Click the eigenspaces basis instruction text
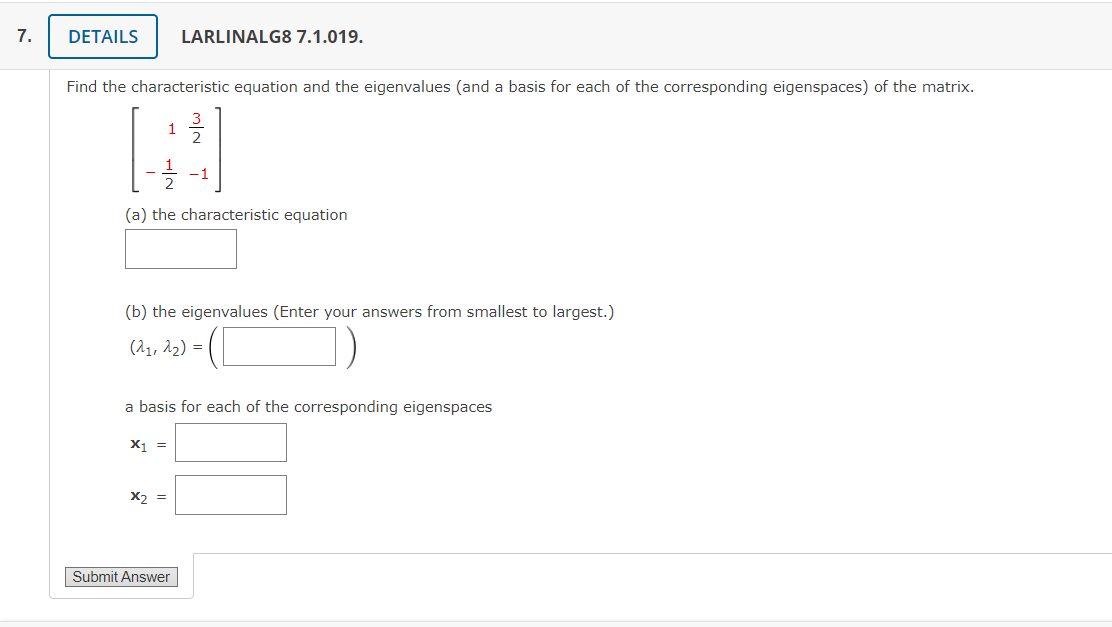 point(308,407)
